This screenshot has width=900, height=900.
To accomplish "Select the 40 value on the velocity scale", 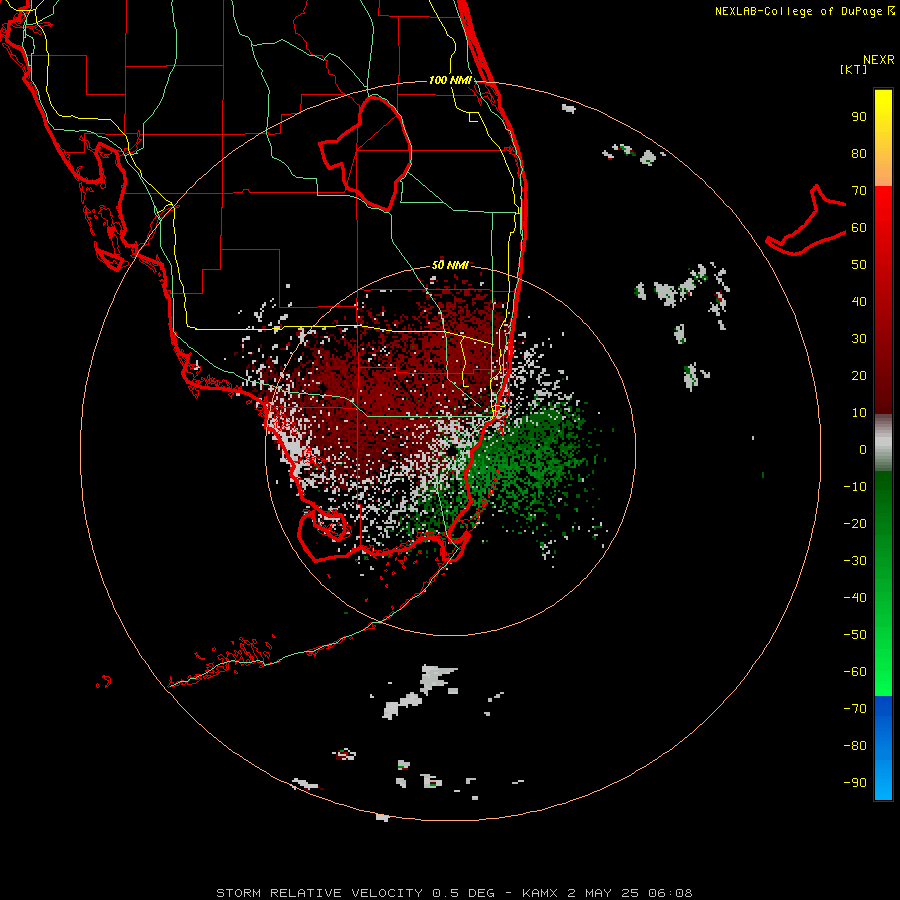I will pos(859,301).
